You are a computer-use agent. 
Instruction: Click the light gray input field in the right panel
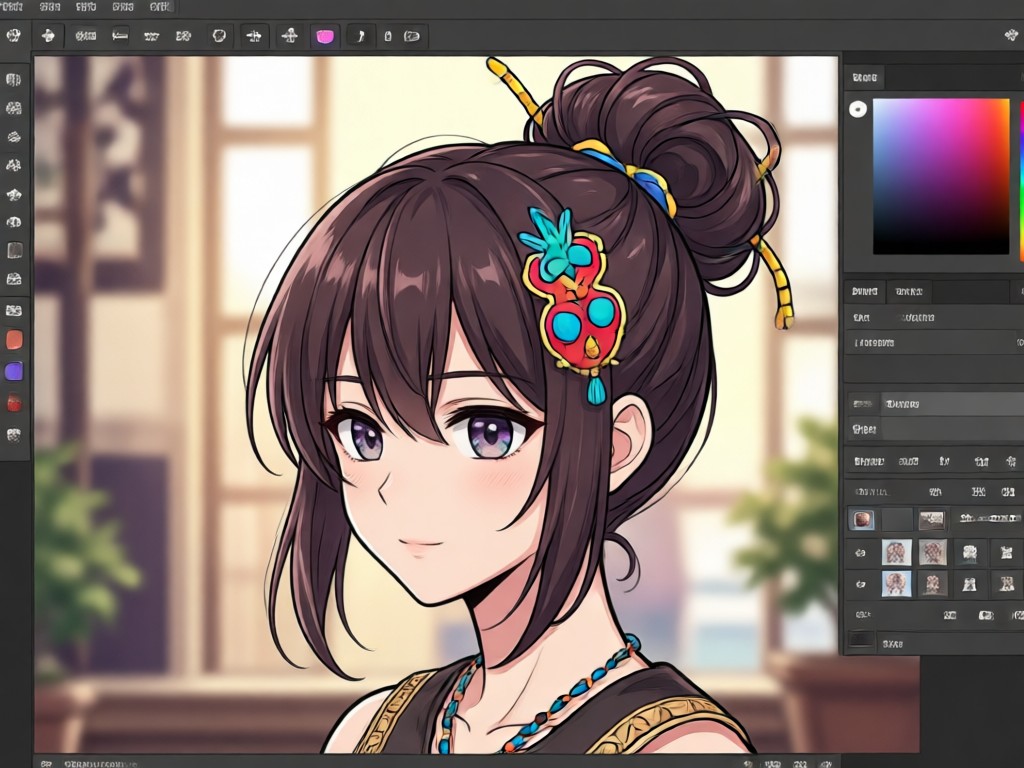[952, 404]
